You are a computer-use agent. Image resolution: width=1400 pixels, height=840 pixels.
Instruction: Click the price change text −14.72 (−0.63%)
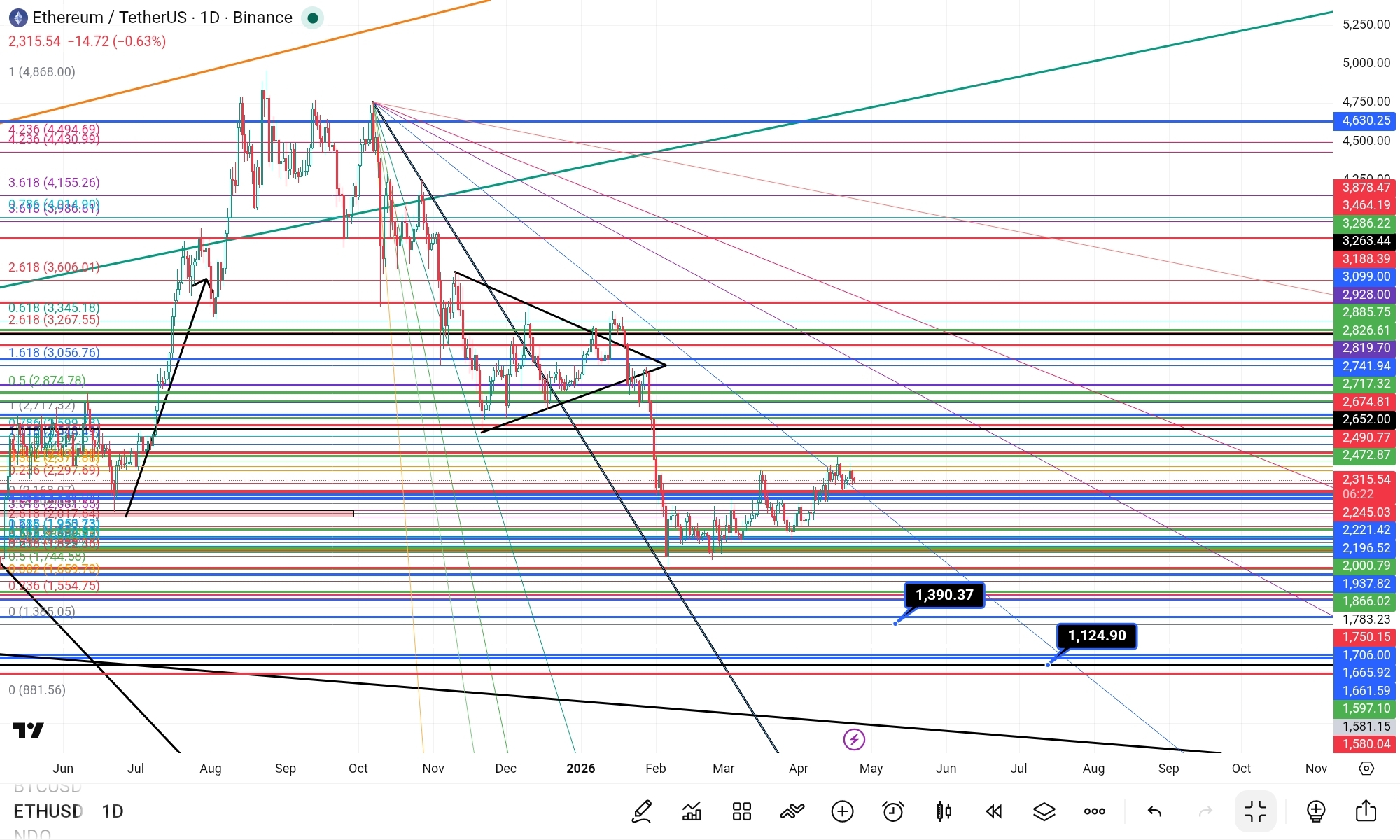click(117, 41)
